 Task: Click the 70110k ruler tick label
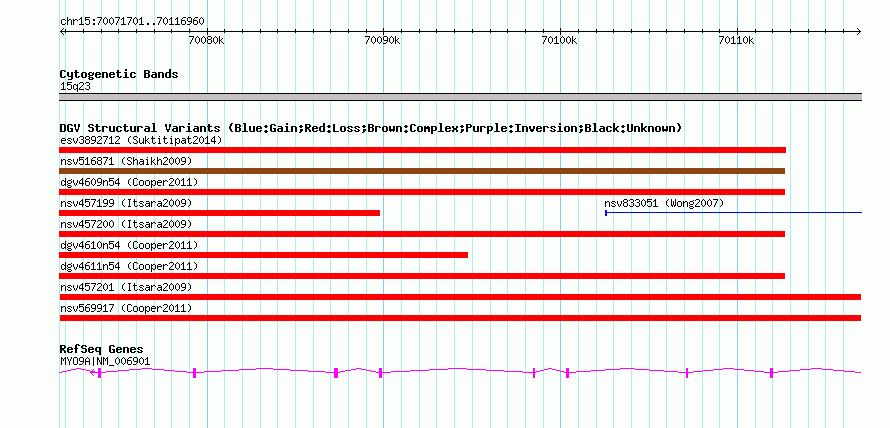tap(737, 40)
